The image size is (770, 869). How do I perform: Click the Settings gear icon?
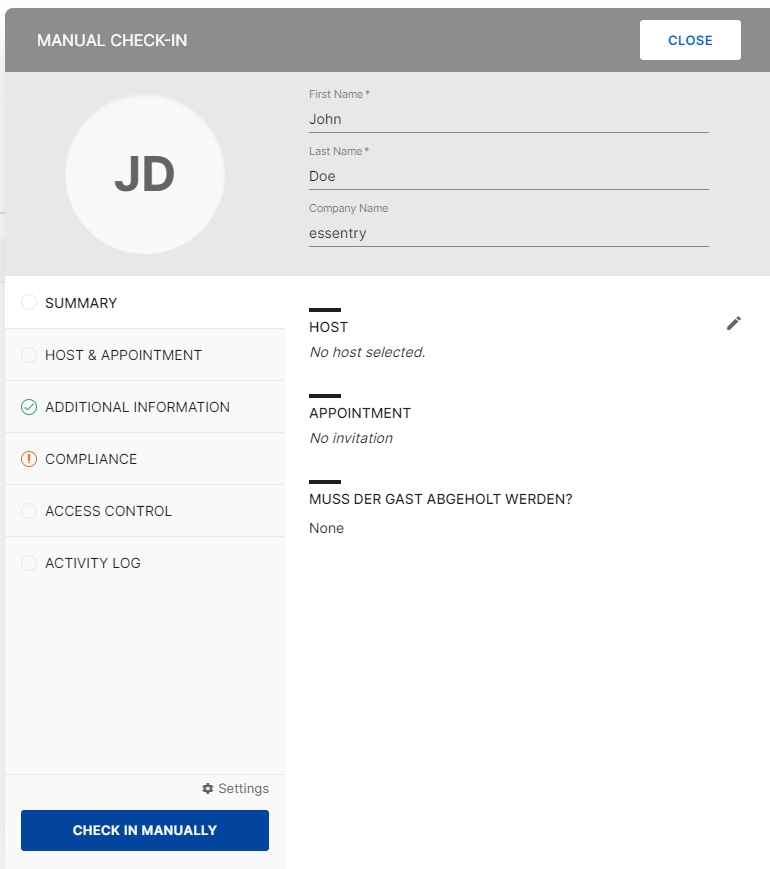tap(208, 789)
